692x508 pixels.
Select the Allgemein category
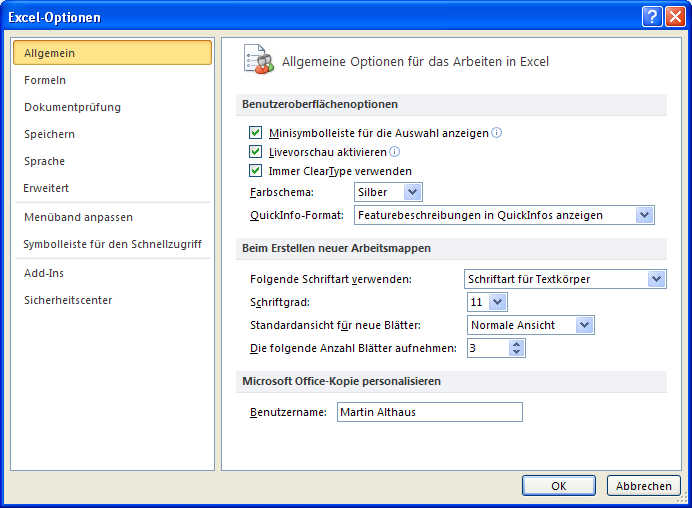pyautogui.click(x=113, y=53)
